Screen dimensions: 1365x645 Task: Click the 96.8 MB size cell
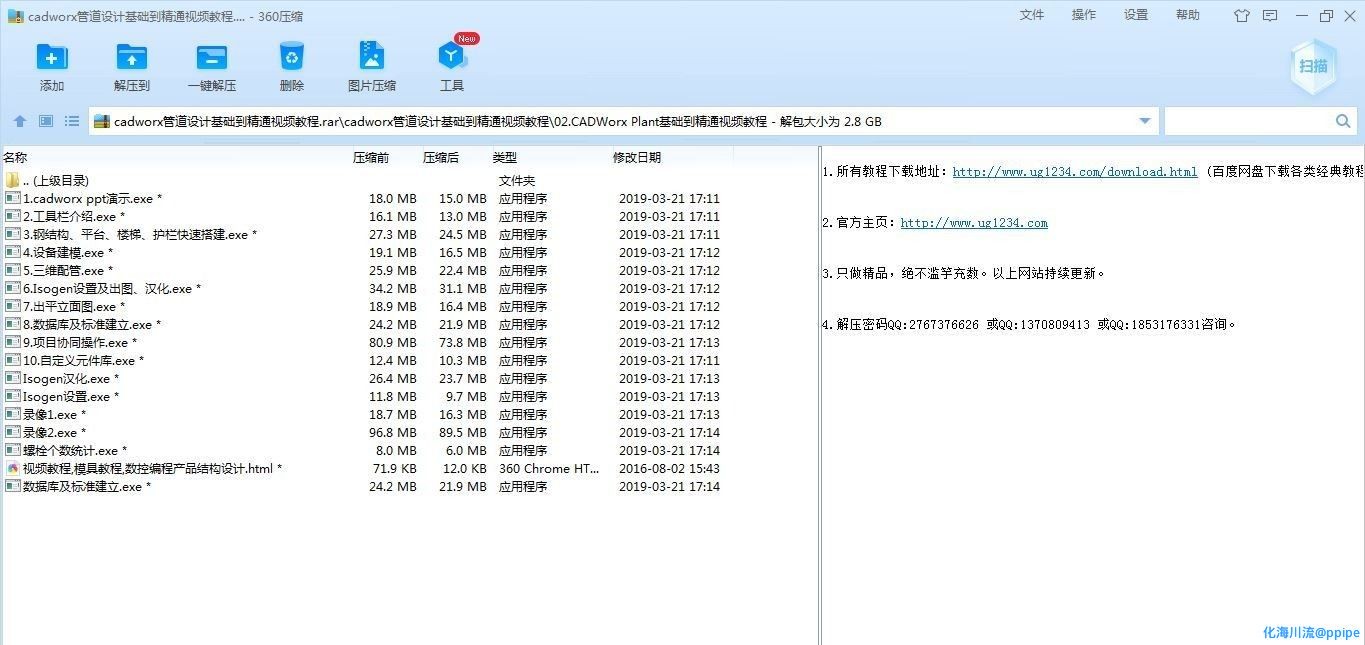tap(392, 433)
